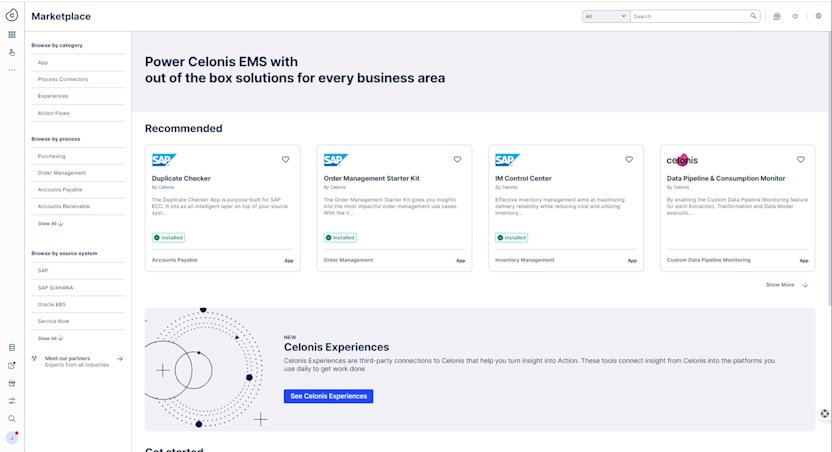Screen dimensions: 832x452
Task: Click the magnifier icon in the search box
Action: tap(753, 16)
